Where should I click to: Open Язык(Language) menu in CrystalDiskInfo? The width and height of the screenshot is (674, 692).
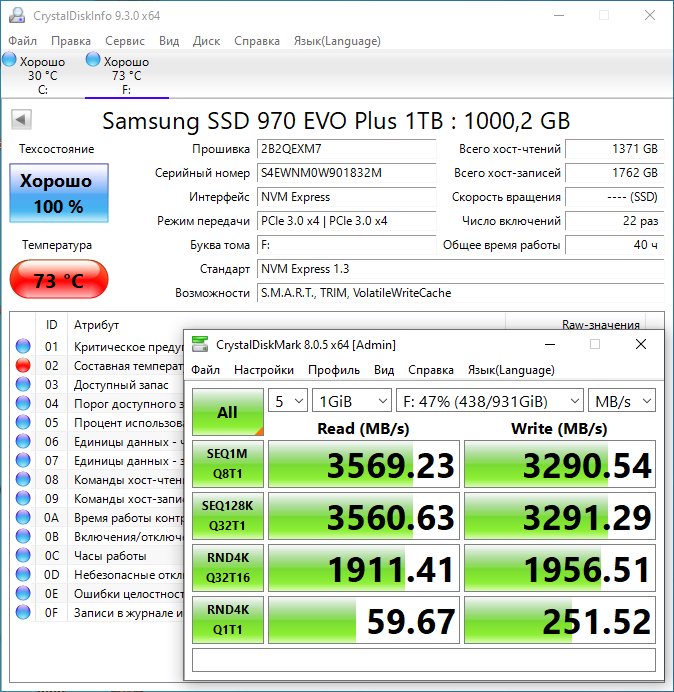(337, 41)
